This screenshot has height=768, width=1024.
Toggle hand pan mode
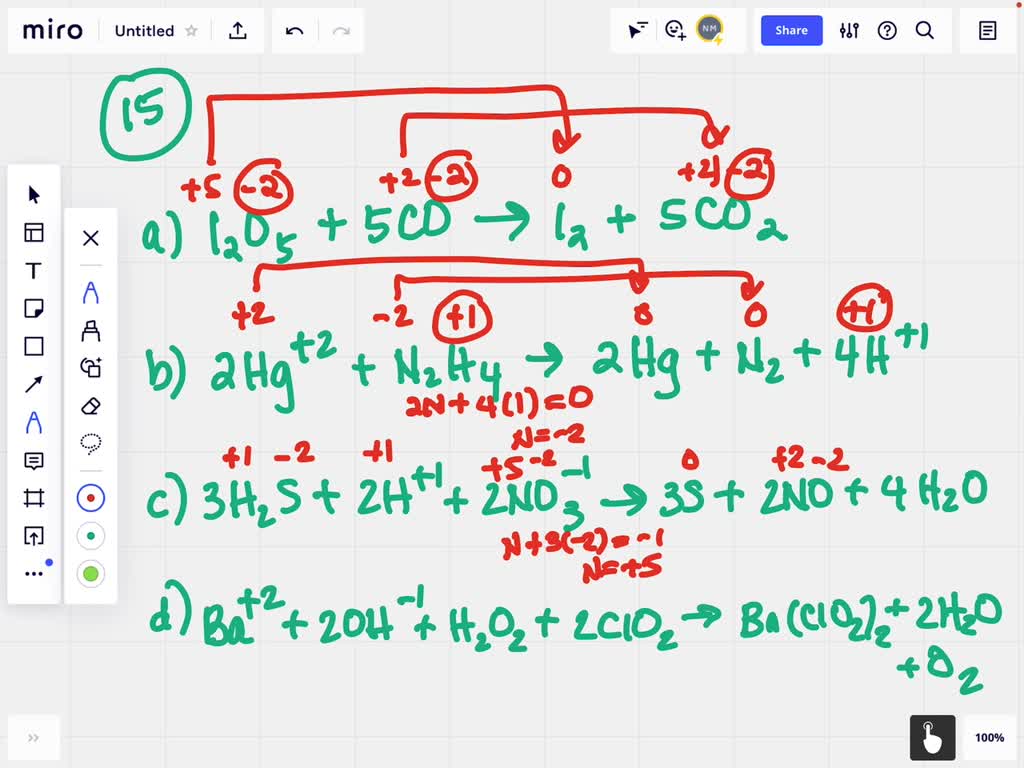(932, 737)
